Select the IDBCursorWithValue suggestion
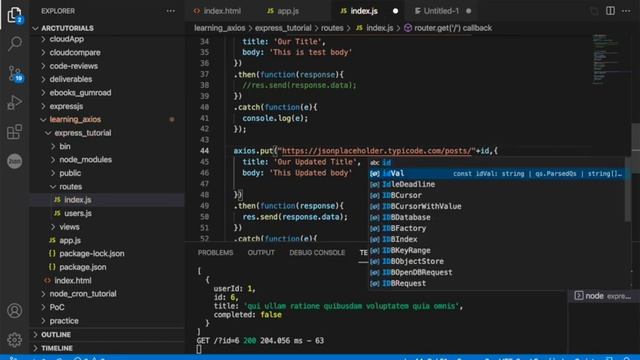This screenshot has height=360, width=640. pos(496,207)
